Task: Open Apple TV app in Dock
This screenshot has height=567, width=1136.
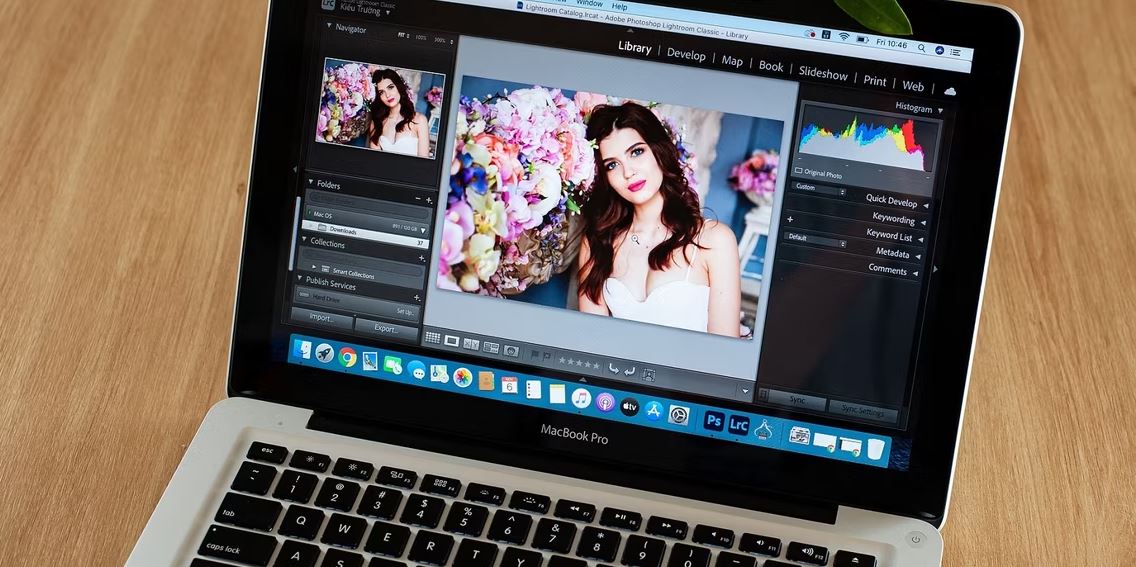Action: click(x=629, y=406)
